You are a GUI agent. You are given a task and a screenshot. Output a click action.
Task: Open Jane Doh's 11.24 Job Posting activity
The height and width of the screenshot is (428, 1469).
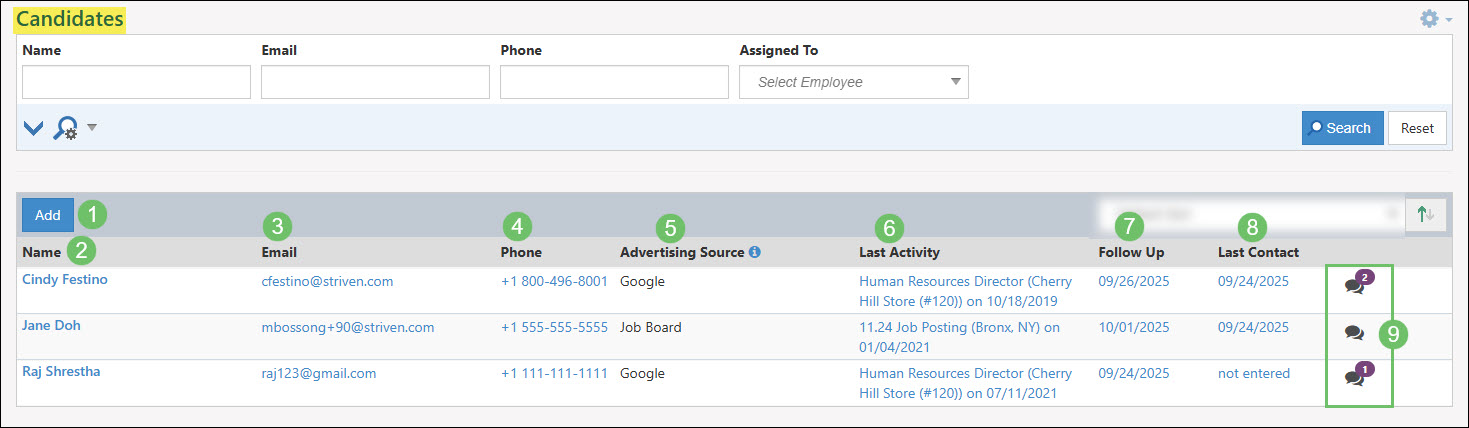tap(958, 327)
